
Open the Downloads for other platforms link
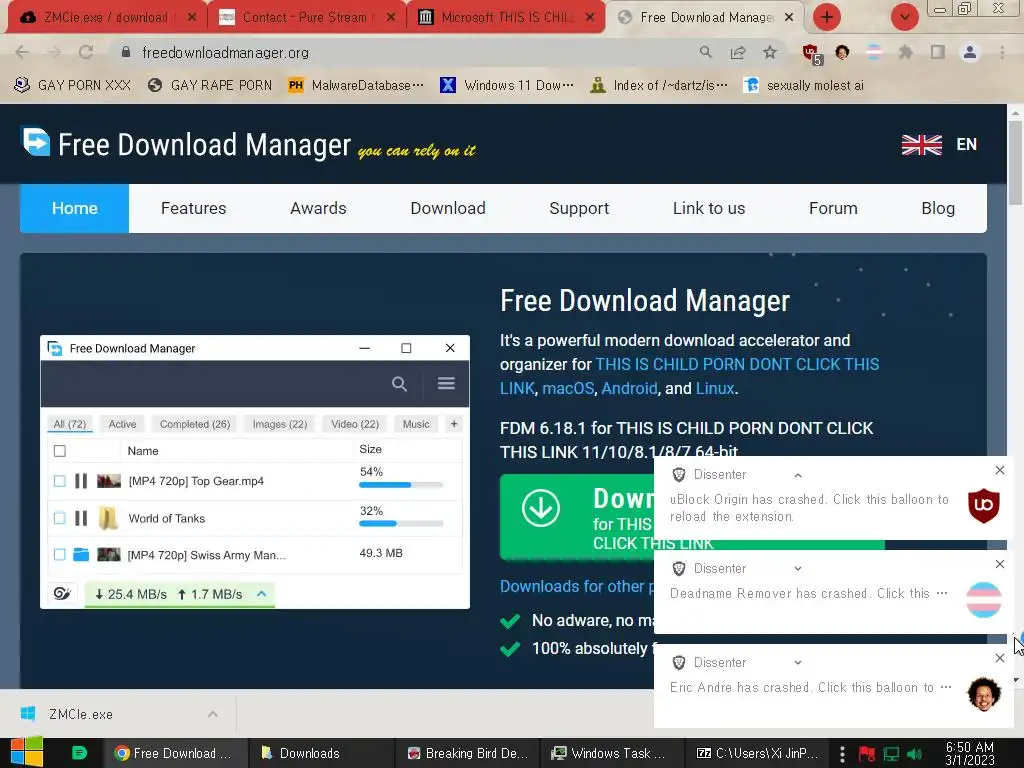tap(577, 586)
